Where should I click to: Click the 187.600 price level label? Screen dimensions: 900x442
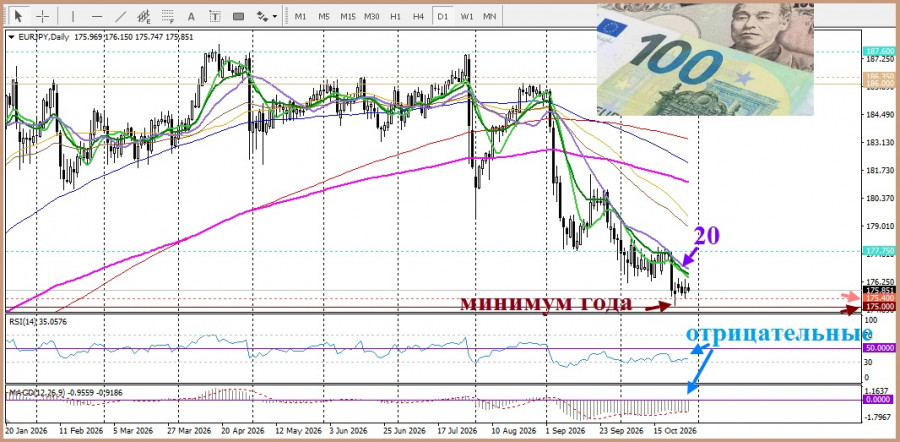tap(879, 51)
